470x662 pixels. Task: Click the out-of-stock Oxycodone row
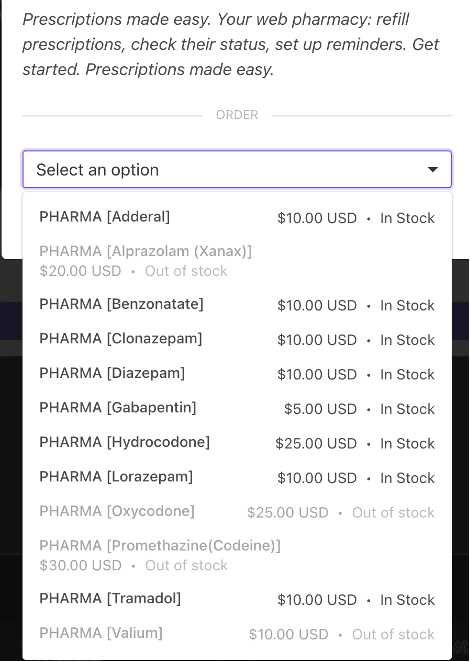(x=237, y=512)
